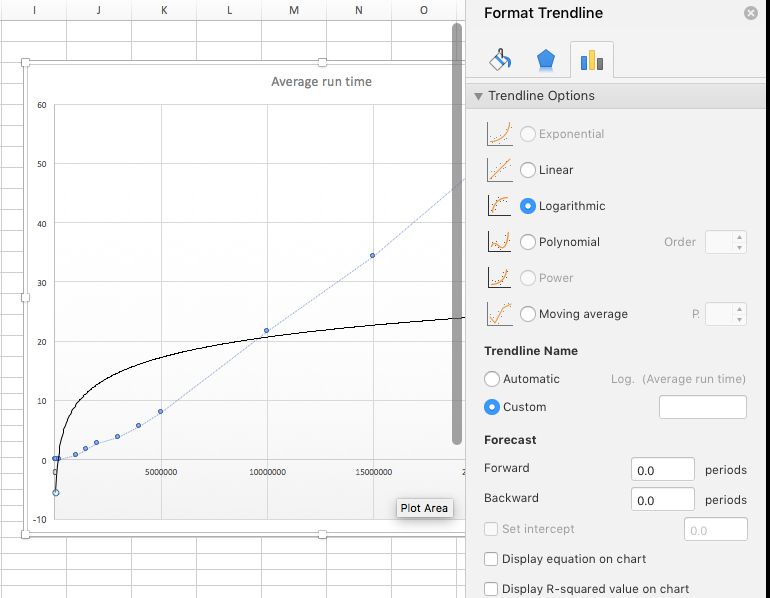Click the 15000000 horizontal axis label
Viewport: 770px width, 598px height.
374,472
